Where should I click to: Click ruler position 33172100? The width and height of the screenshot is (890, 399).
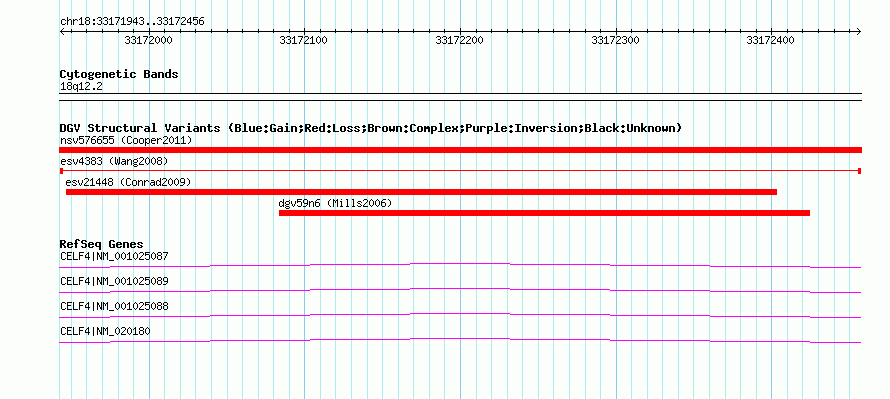pos(304,41)
